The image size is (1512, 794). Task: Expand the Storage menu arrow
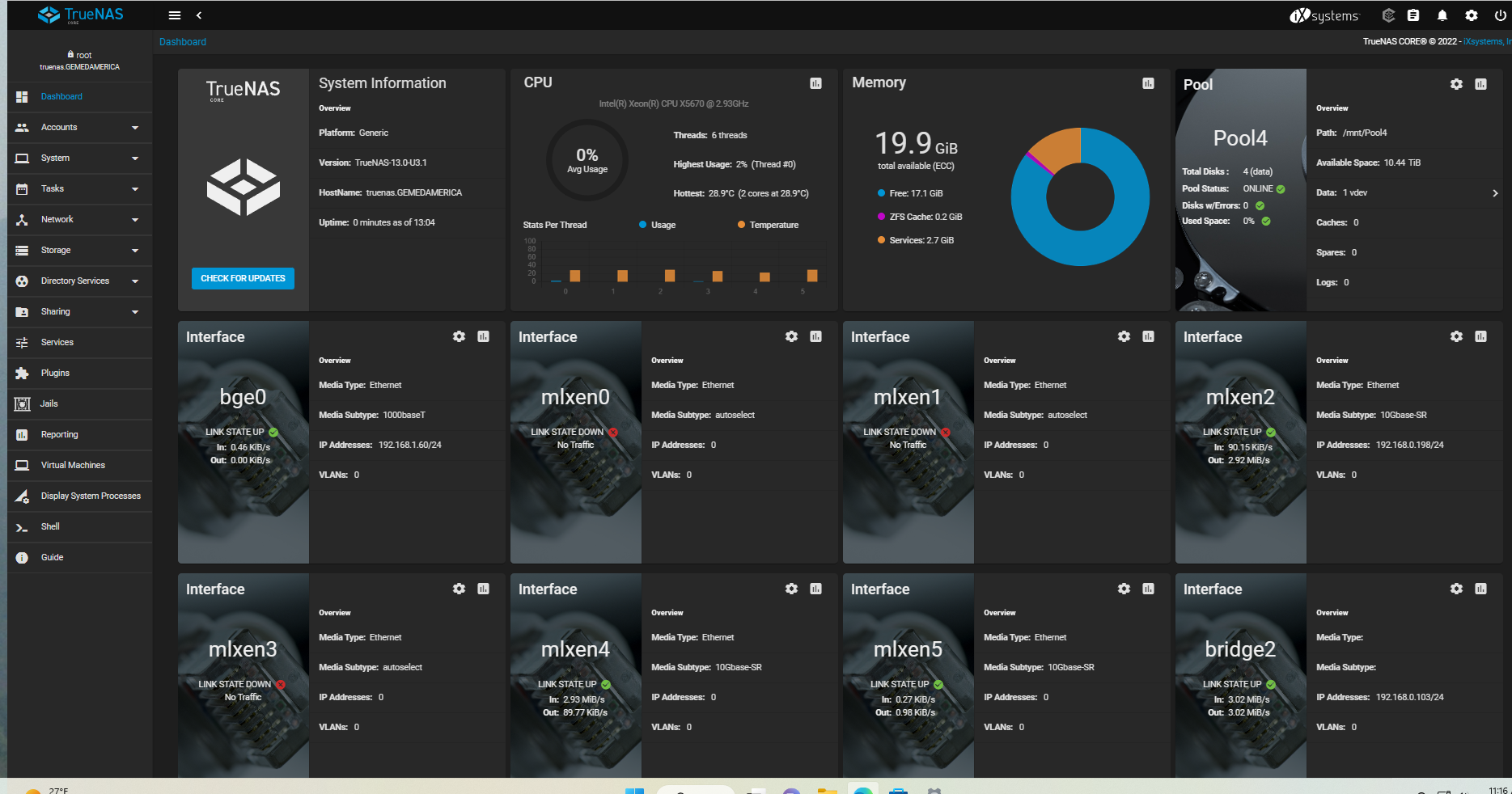(x=135, y=251)
